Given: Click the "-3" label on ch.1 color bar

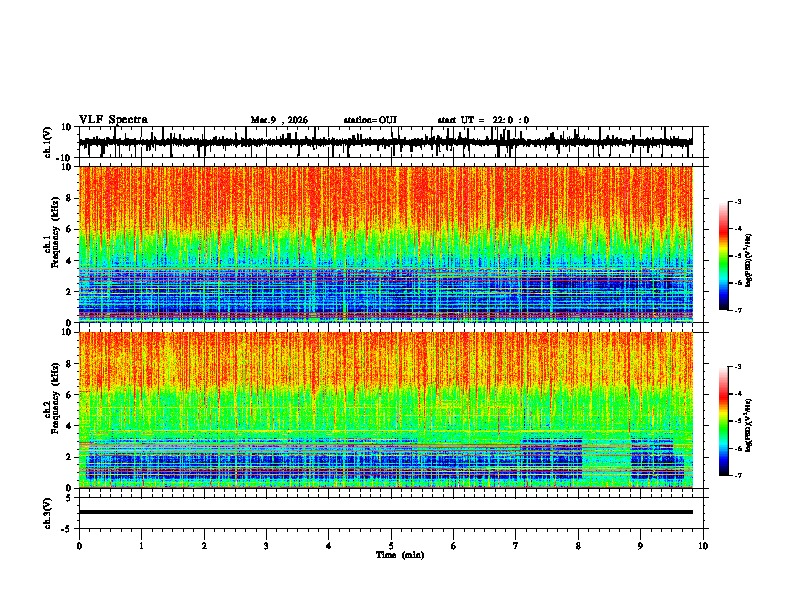Looking at the screenshot, I should coord(738,201).
